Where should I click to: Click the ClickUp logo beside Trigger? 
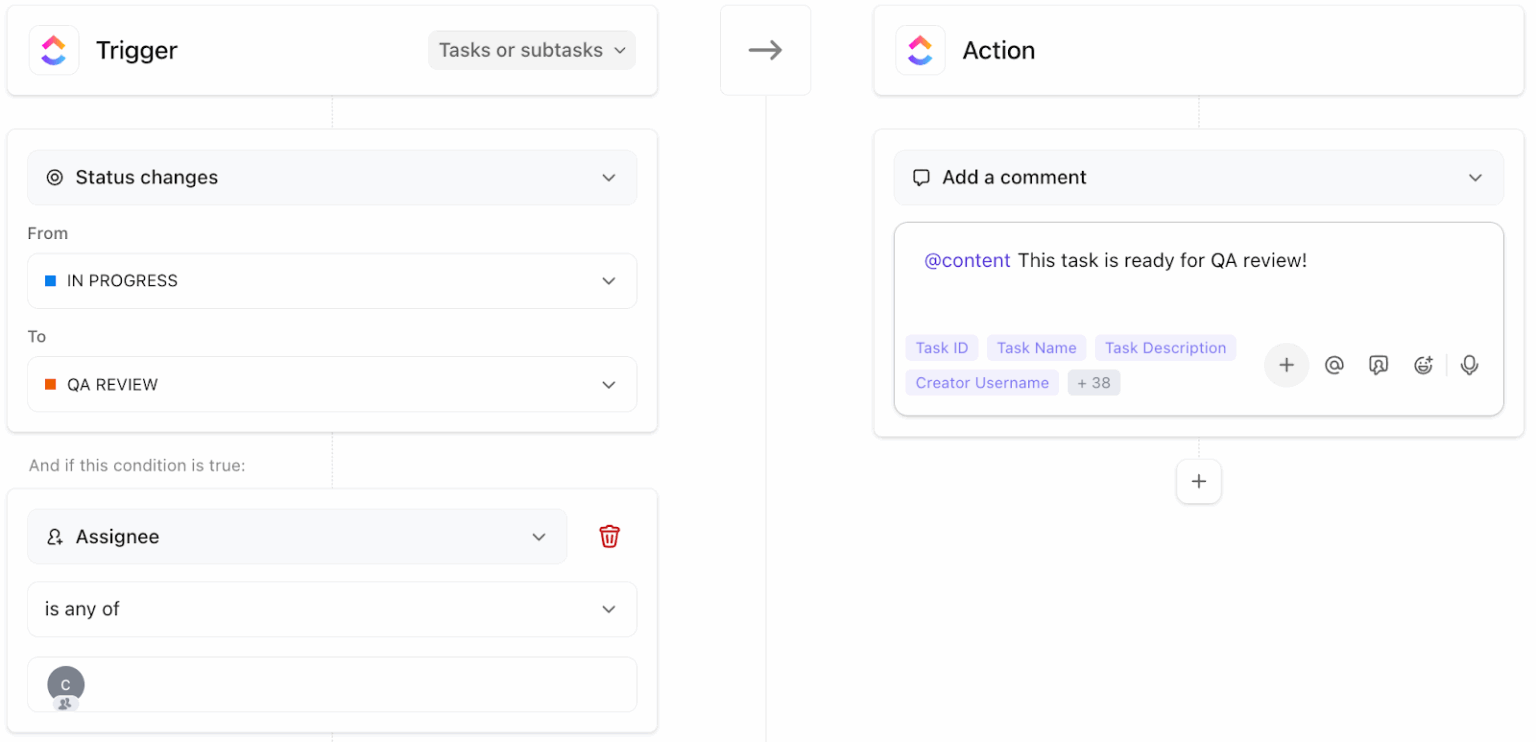(x=54, y=50)
